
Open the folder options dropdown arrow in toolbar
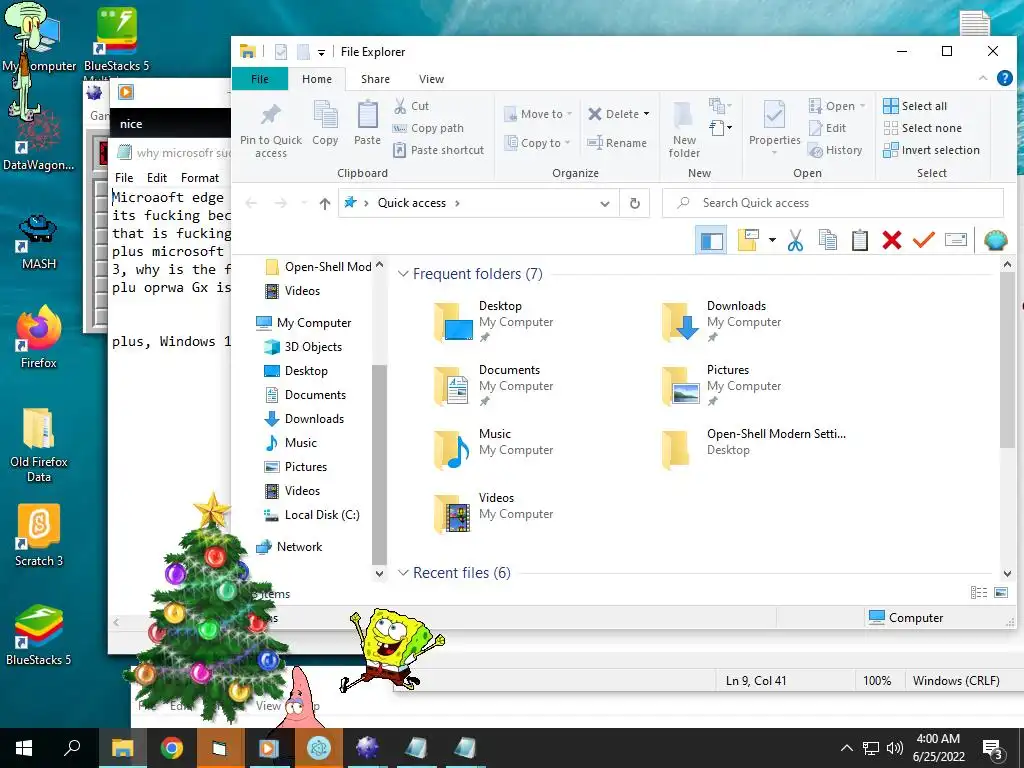(x=772, y=240)
